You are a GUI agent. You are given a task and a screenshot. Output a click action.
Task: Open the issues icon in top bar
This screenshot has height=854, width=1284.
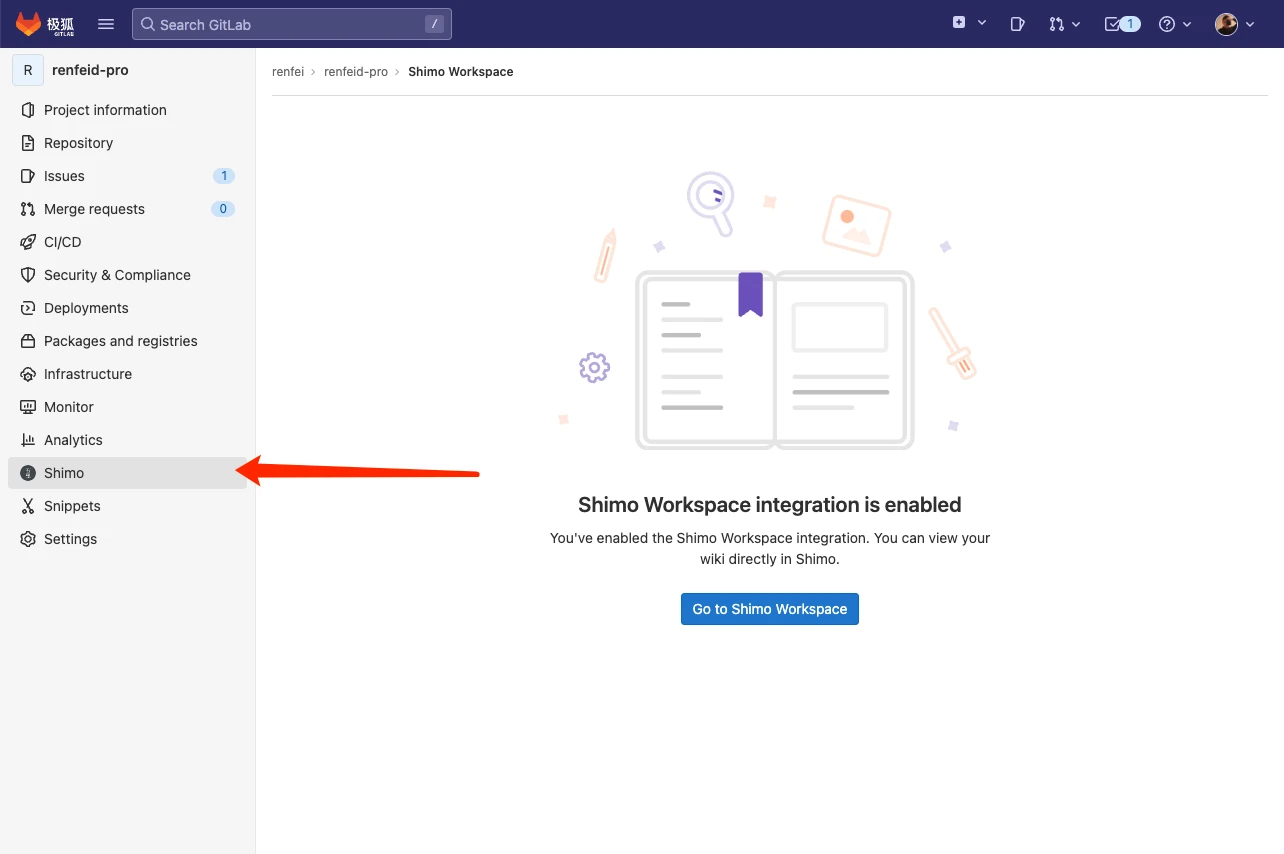[x=1018, y=24]
